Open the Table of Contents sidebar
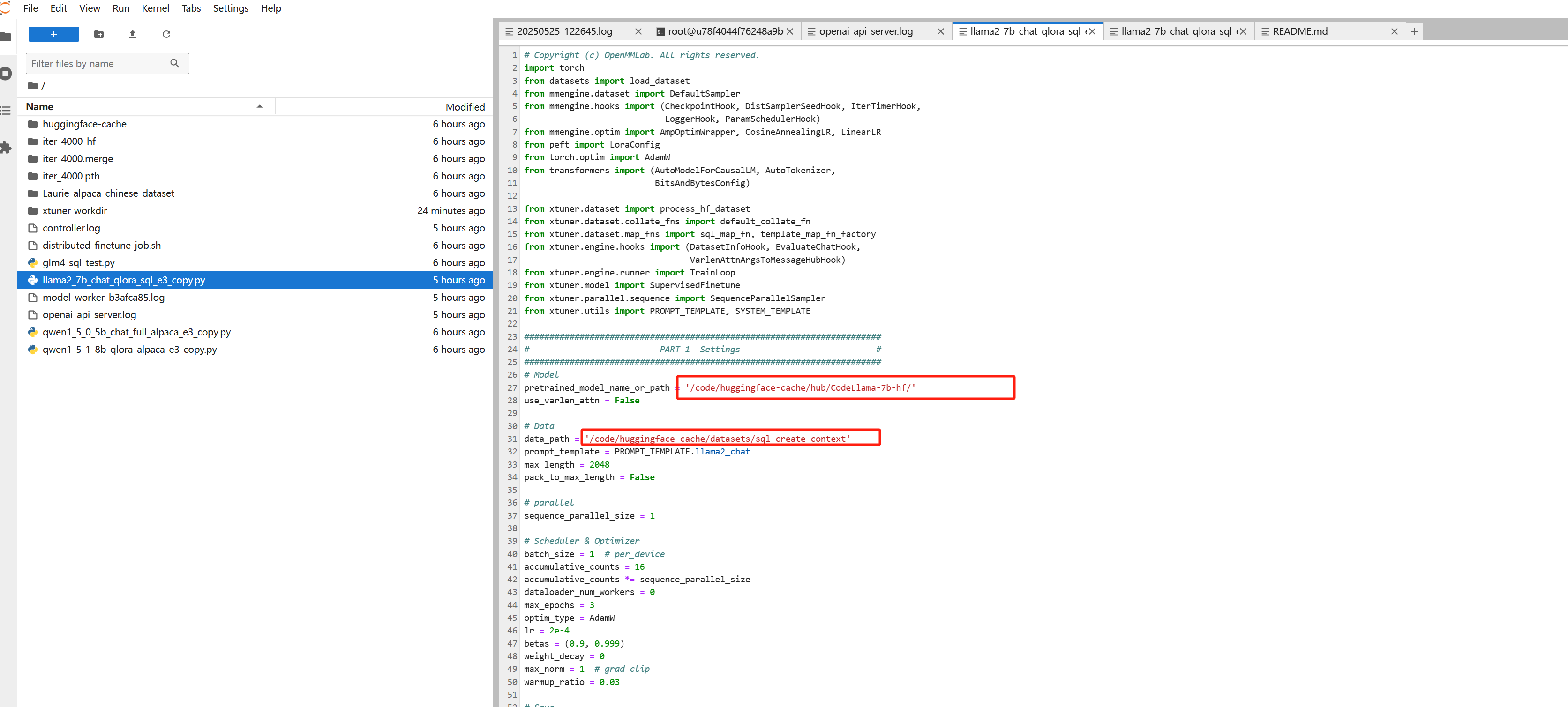This screenshot has width=1568, height=707. click(6, 111)
